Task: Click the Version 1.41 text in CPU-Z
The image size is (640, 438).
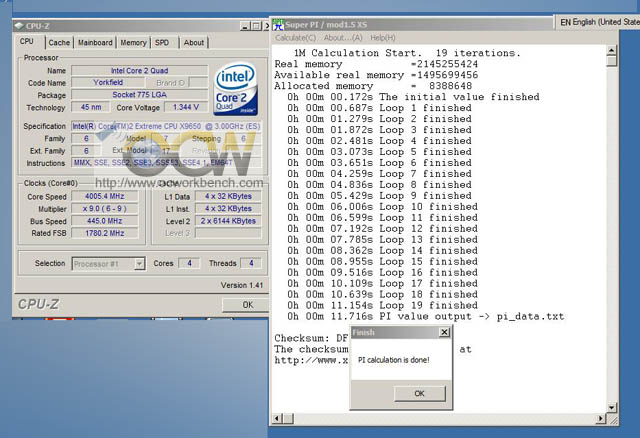Action: tap(242, 285)
